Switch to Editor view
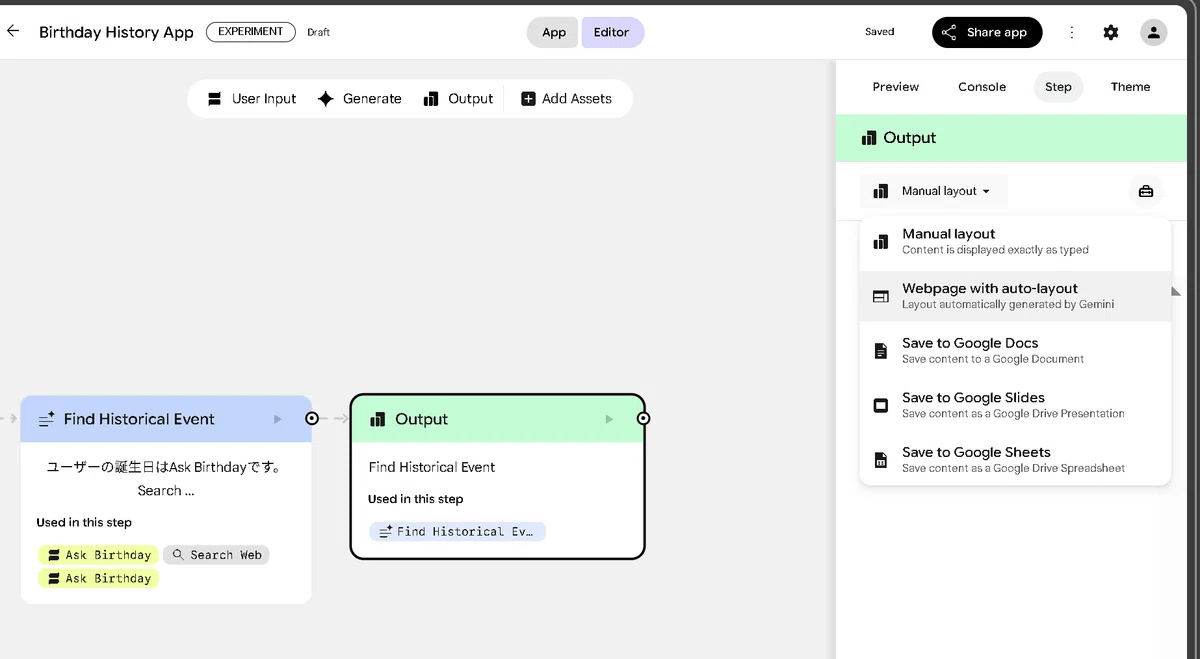Image resolution: width=1200 pixels, height=659 pixels. (612, 32)
